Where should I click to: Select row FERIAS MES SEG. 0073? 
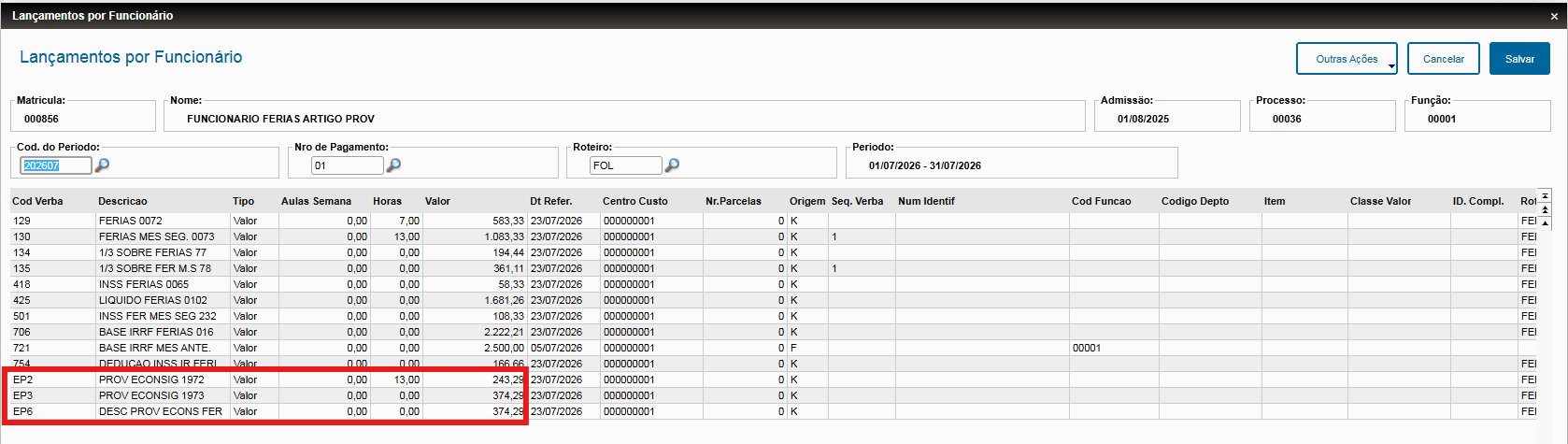point(774,236)
